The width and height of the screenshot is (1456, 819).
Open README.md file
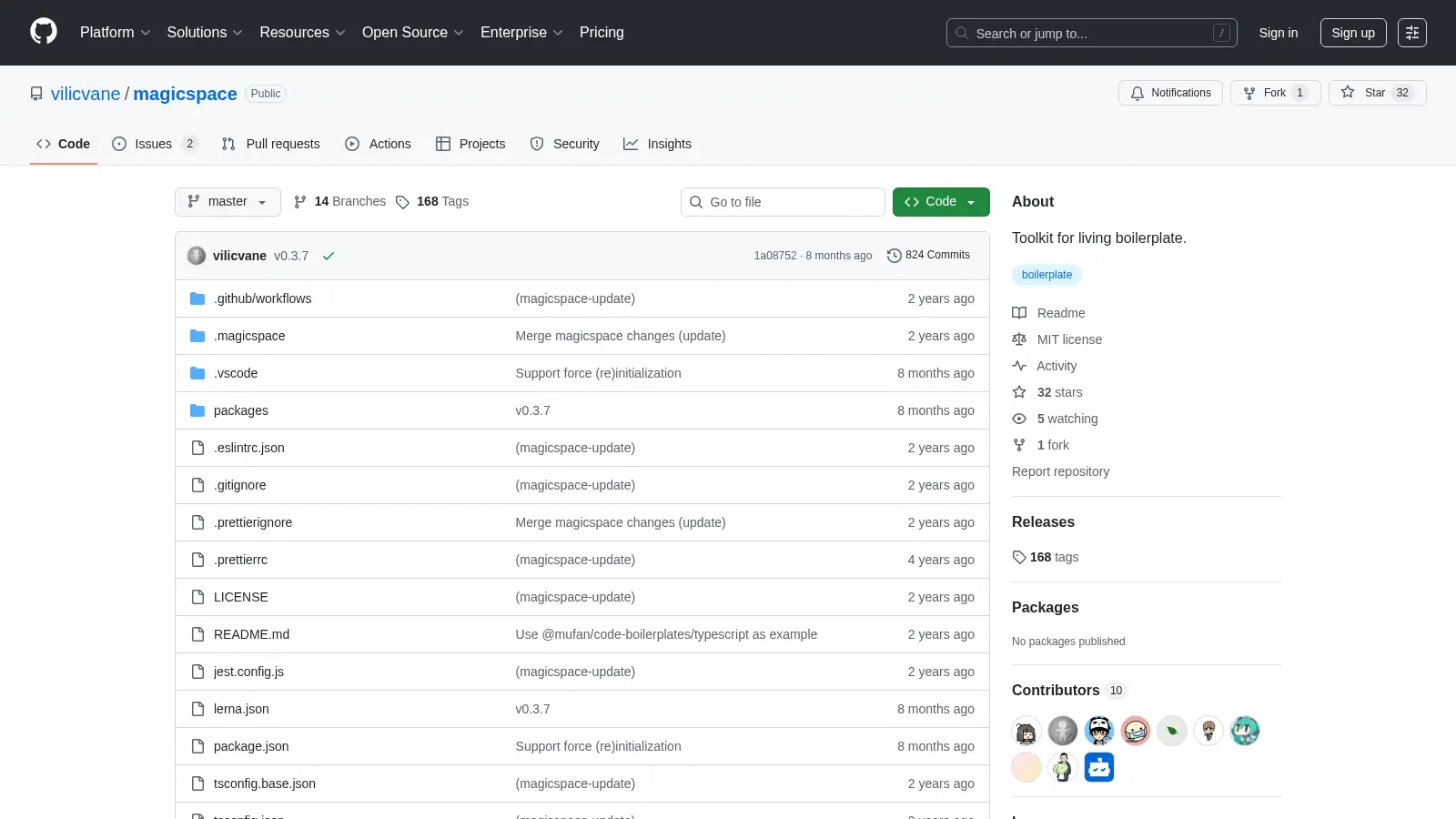(x=251, y=634)
